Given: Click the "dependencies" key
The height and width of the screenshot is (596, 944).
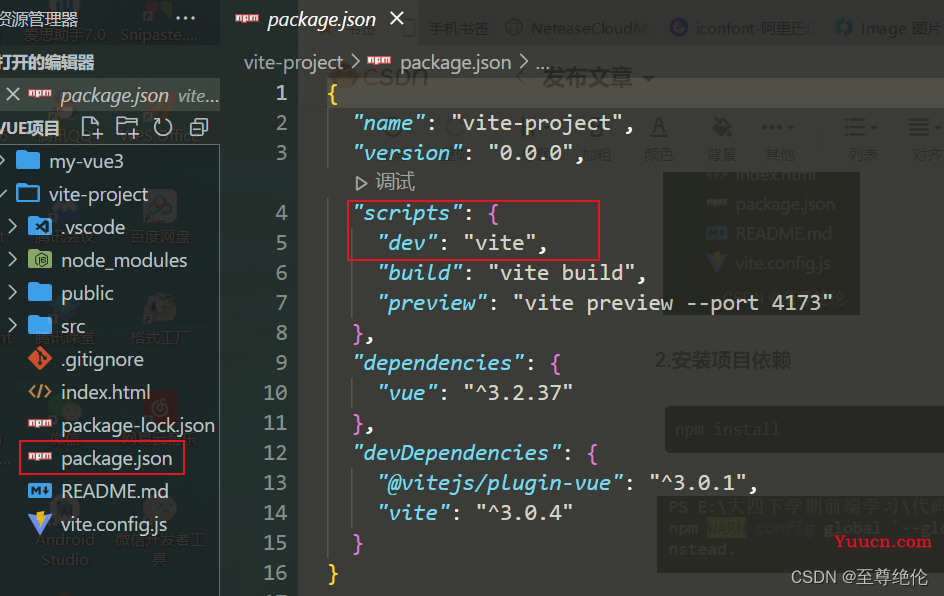Looking at the screenshot, I should pos(439,363).
